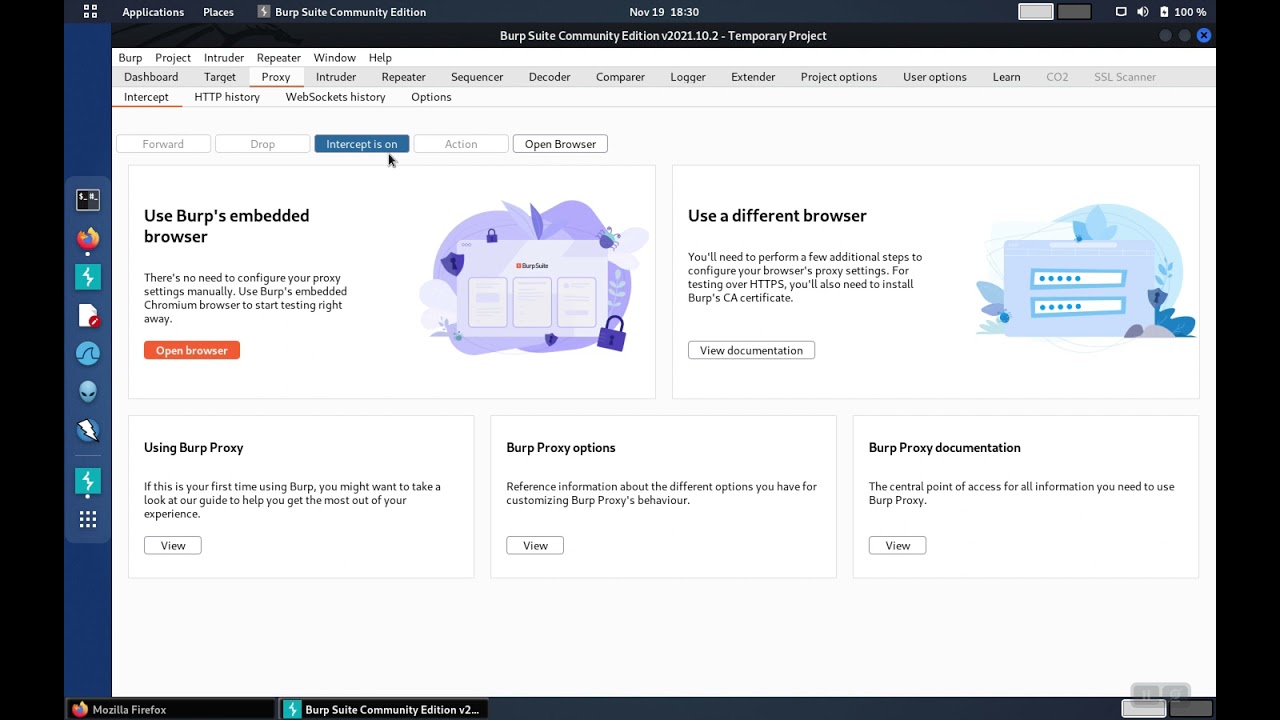Open the clock showing Nov 19 18:30
Viewport: 1280px width, 720px height.
click(x=664, y=12)
